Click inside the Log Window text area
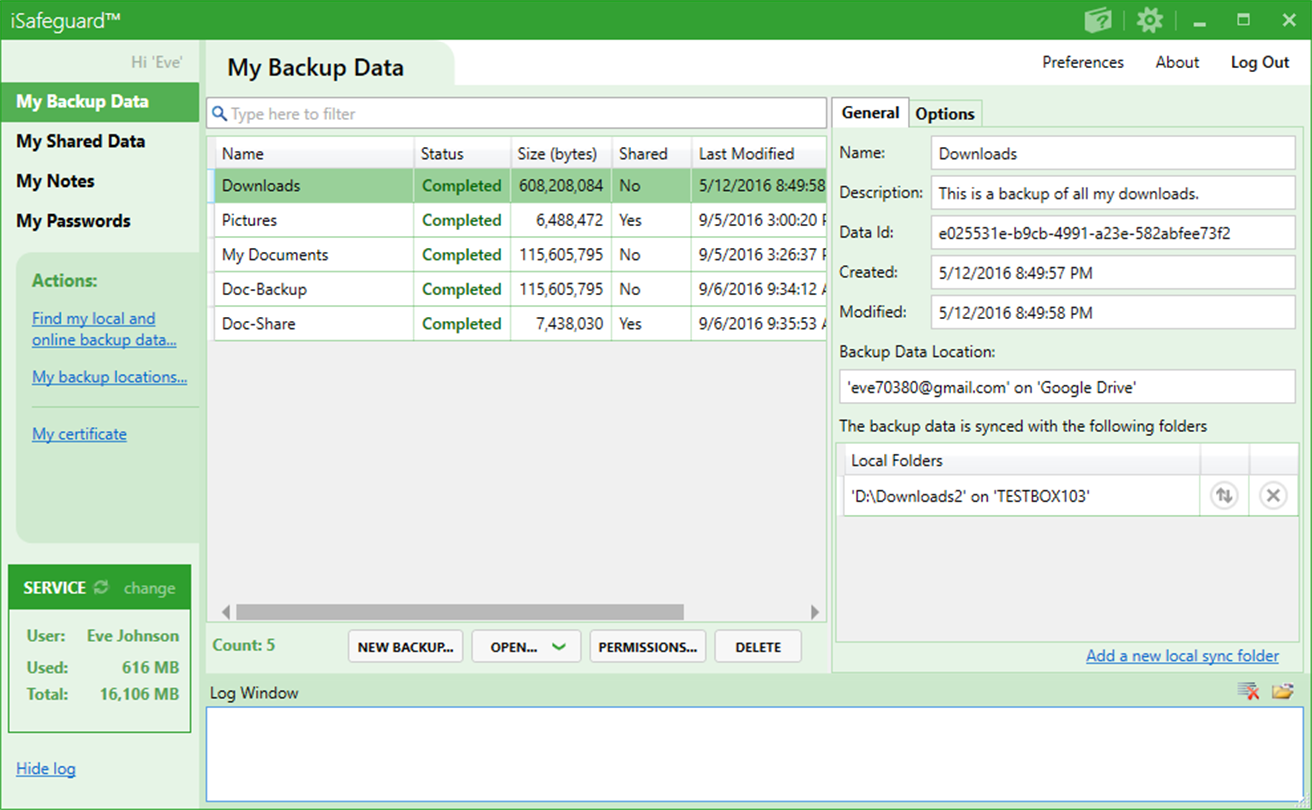The height and width of the screenshot is (810, 1312). (754, 754)
